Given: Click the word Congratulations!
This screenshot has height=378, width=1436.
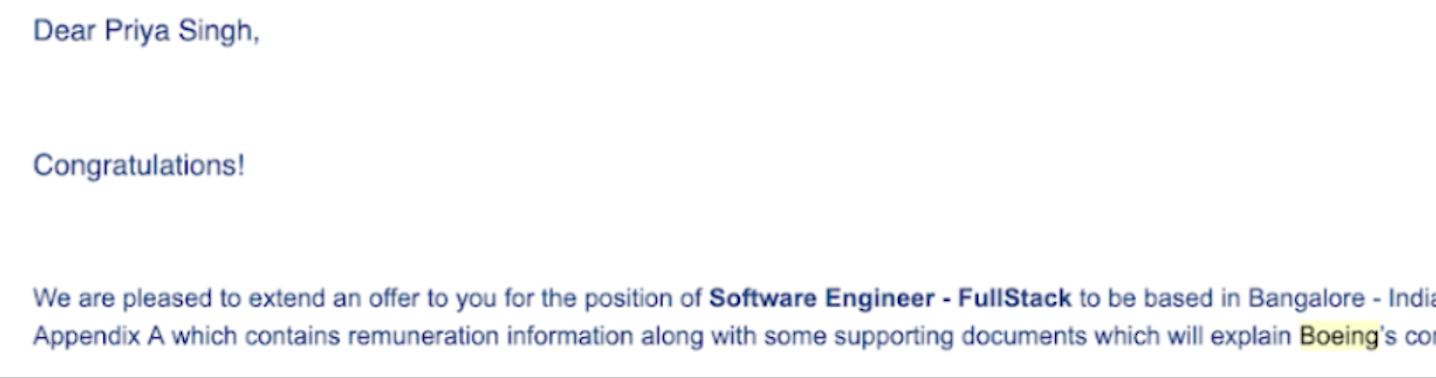Looking at the screenshot, I should click(139, 166).
